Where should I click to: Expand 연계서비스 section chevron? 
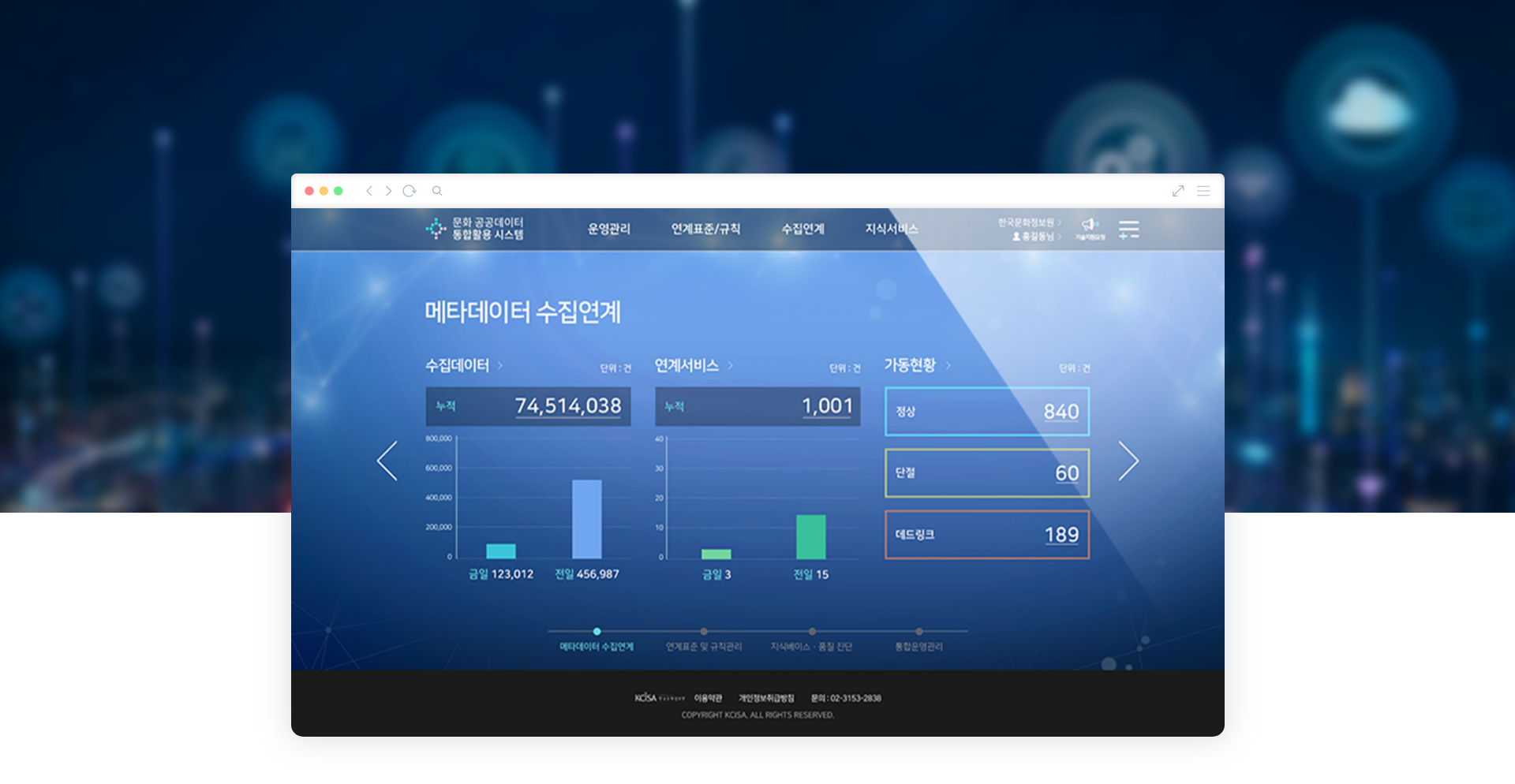tap(731, 365)
